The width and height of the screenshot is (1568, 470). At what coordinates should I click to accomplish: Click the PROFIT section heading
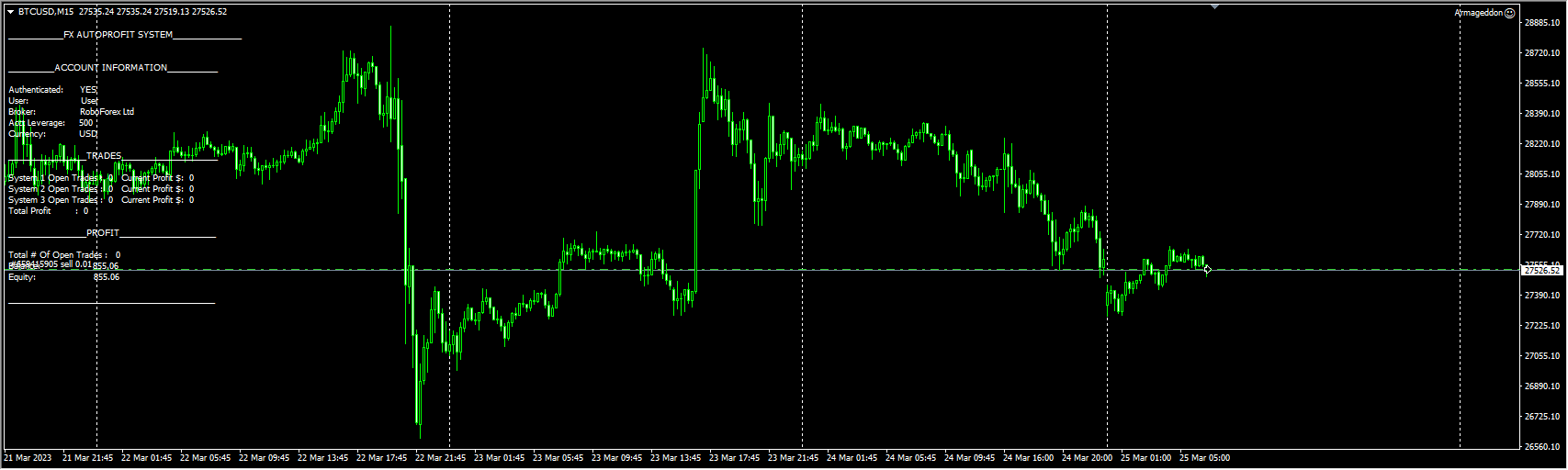(x=103, y=233)
